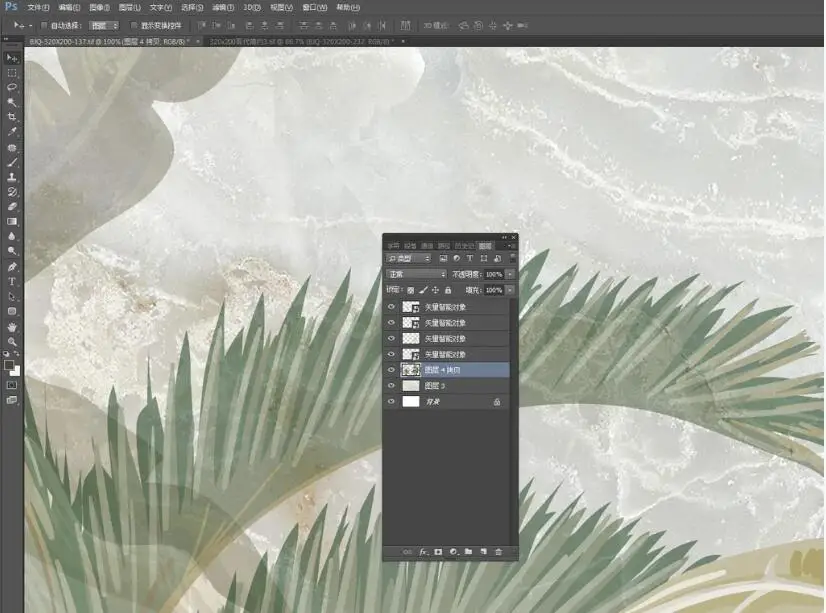Filter layers by smart objects
The image size is (826, 613).
point(497,259)
